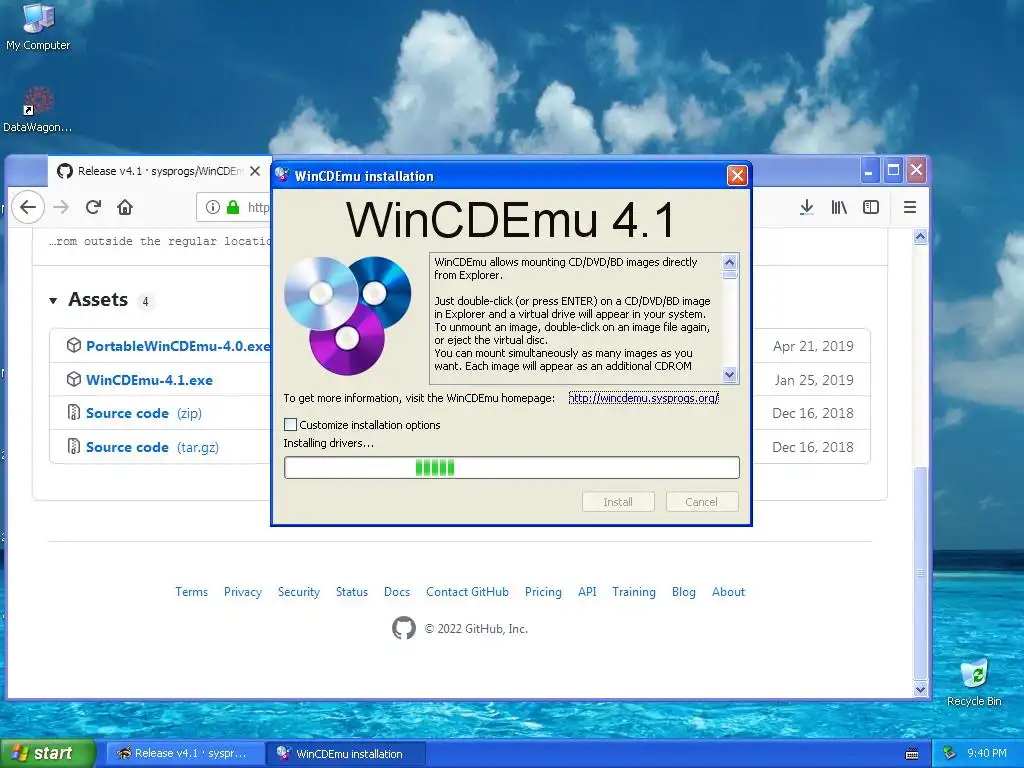Download Source code tar.gz archive
1024x768 pixels.
152,447
